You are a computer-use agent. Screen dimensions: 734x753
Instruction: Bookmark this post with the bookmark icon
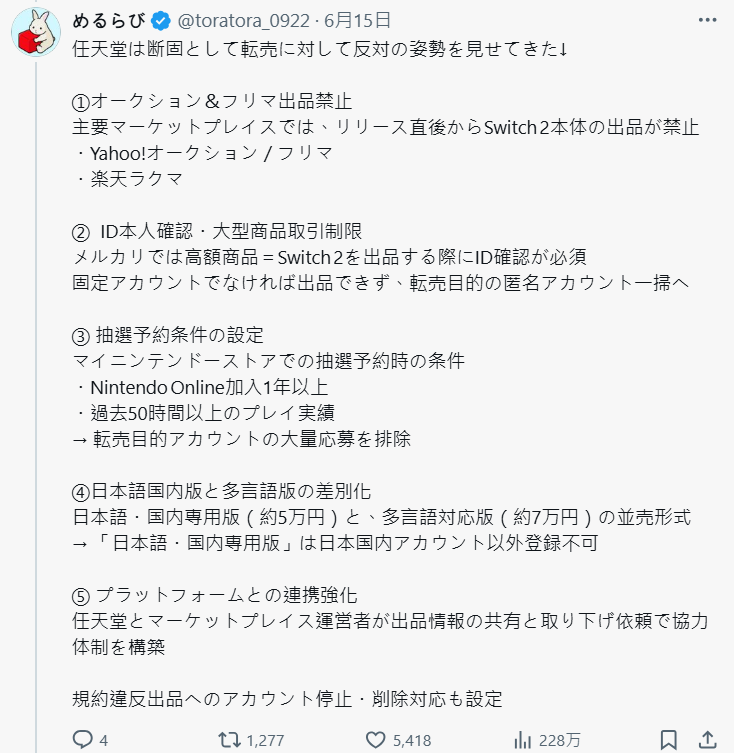pos(669,740)
